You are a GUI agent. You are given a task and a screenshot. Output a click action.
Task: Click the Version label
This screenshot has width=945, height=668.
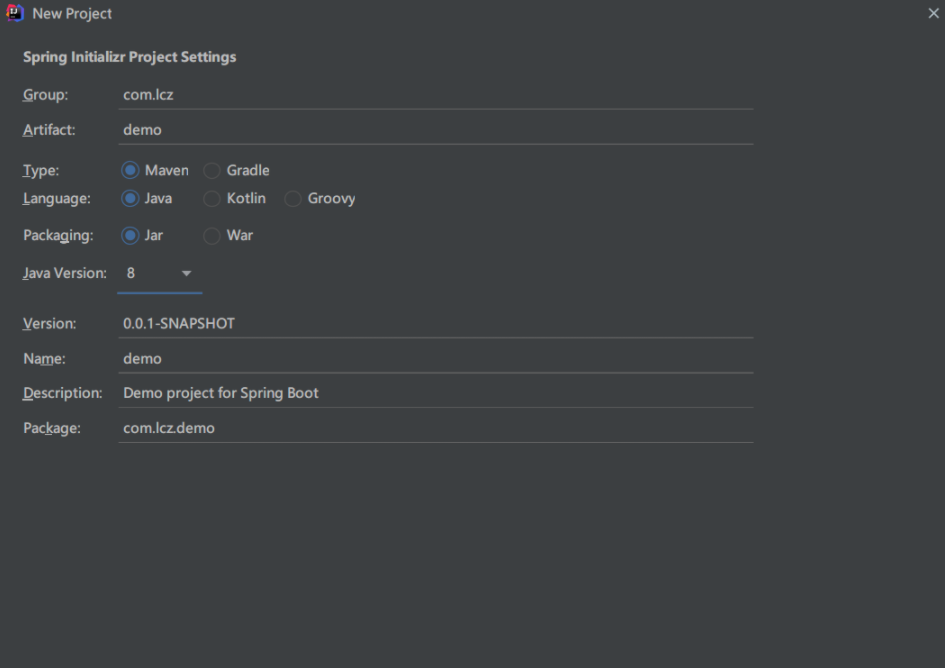[x=50, y=324]
